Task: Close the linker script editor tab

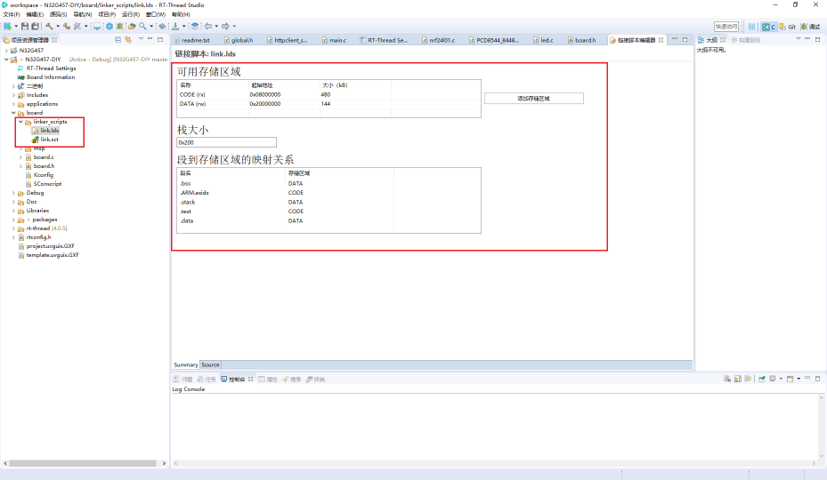Action: click(661, 40)
